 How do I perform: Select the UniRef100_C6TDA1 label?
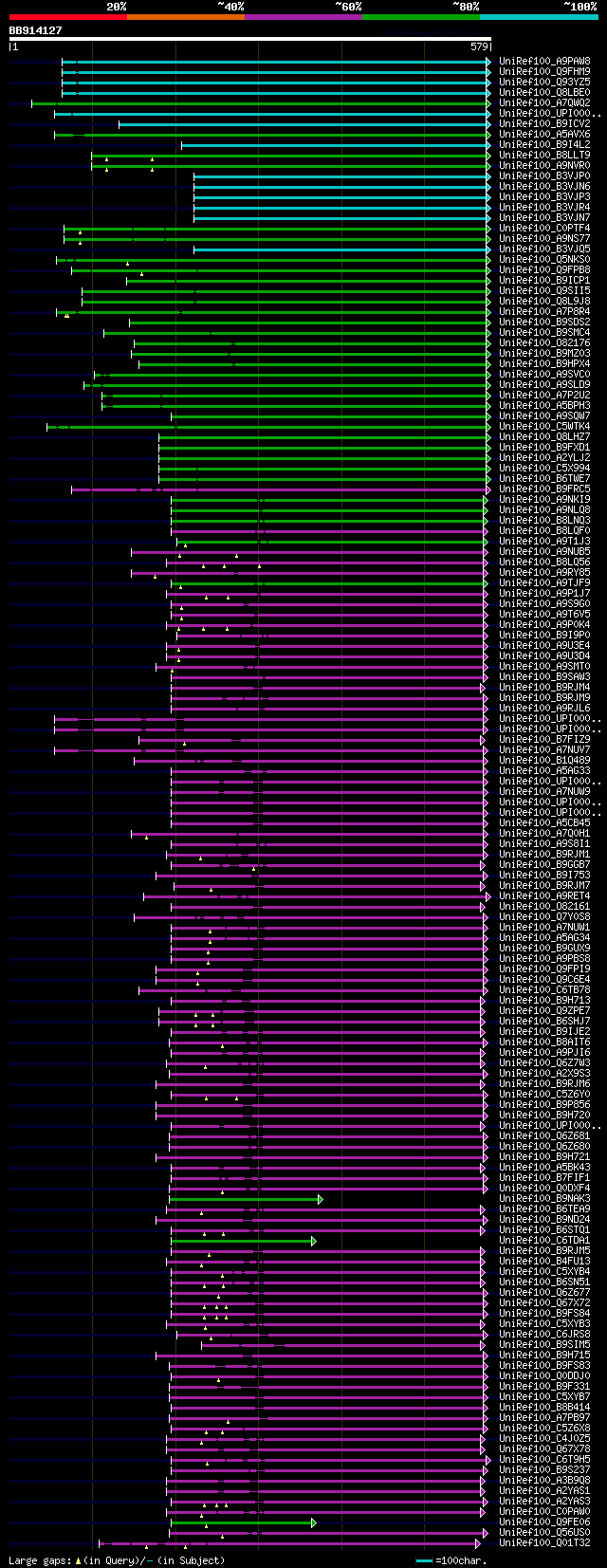click(544, 1240)
